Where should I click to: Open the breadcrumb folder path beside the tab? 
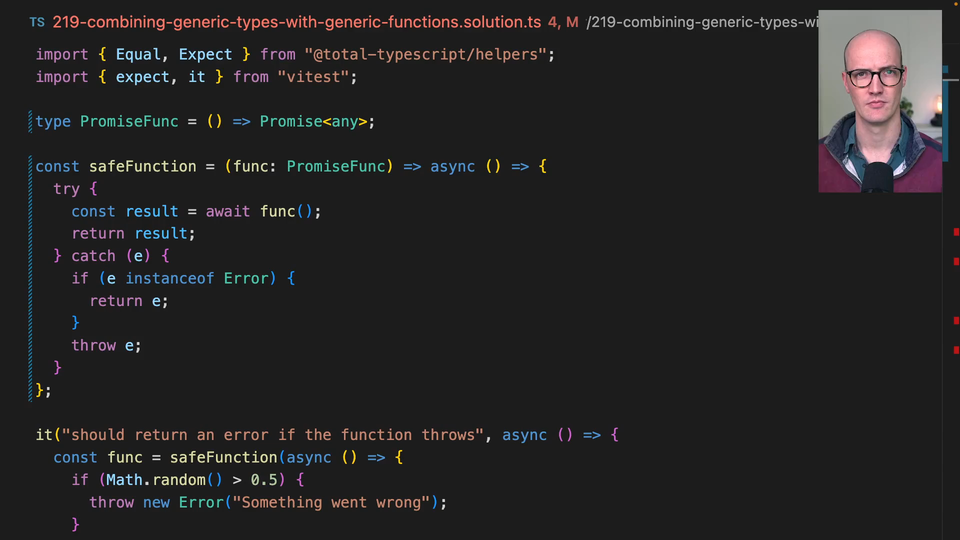pos(700,22)
